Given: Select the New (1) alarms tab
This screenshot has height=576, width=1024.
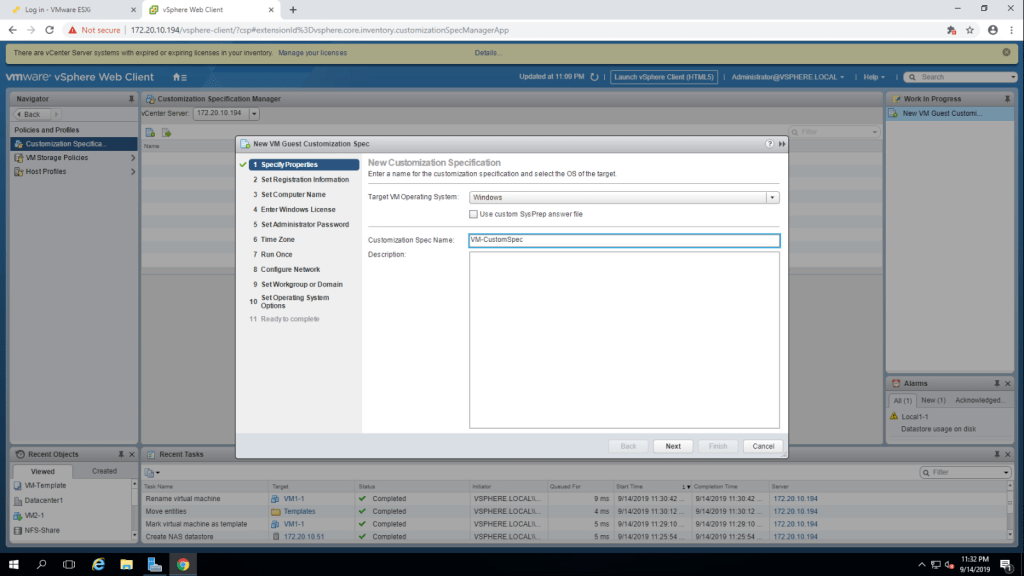Looking at the screenshot, I should [933, 400].
